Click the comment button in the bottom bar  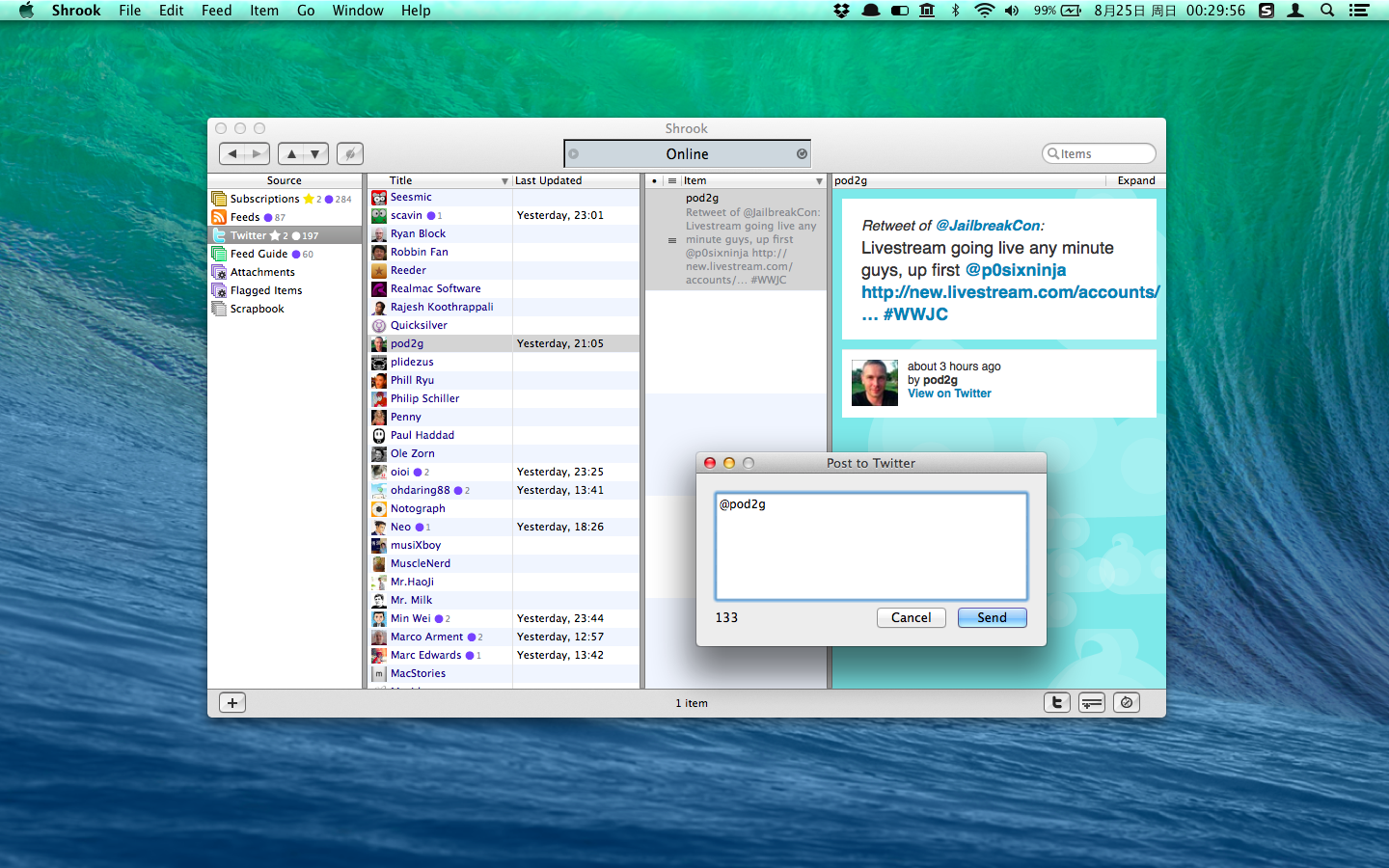coord(1092,703)
